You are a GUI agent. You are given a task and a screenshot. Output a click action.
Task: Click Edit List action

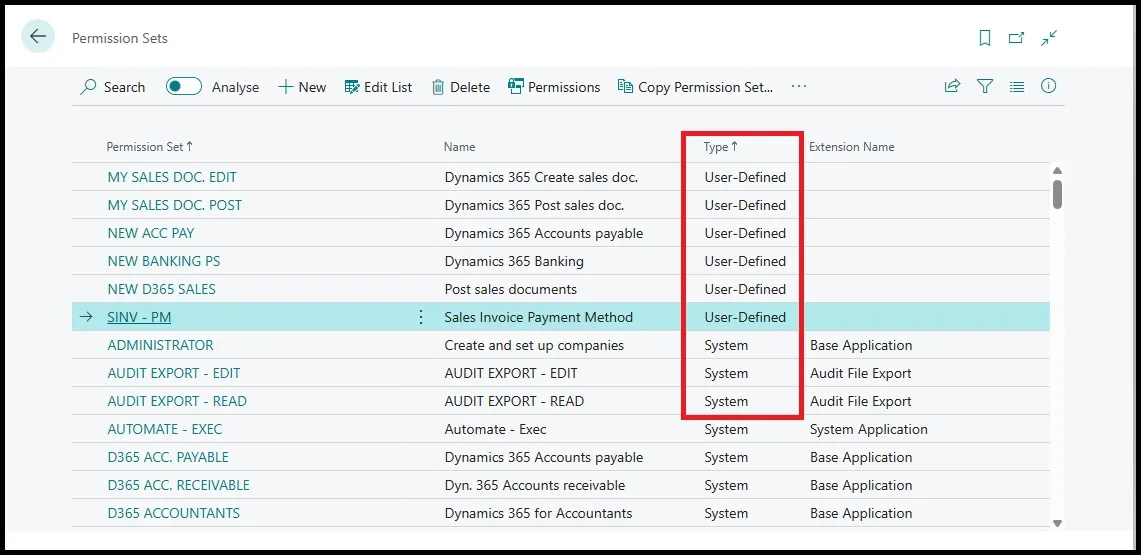tap(378, 87)
